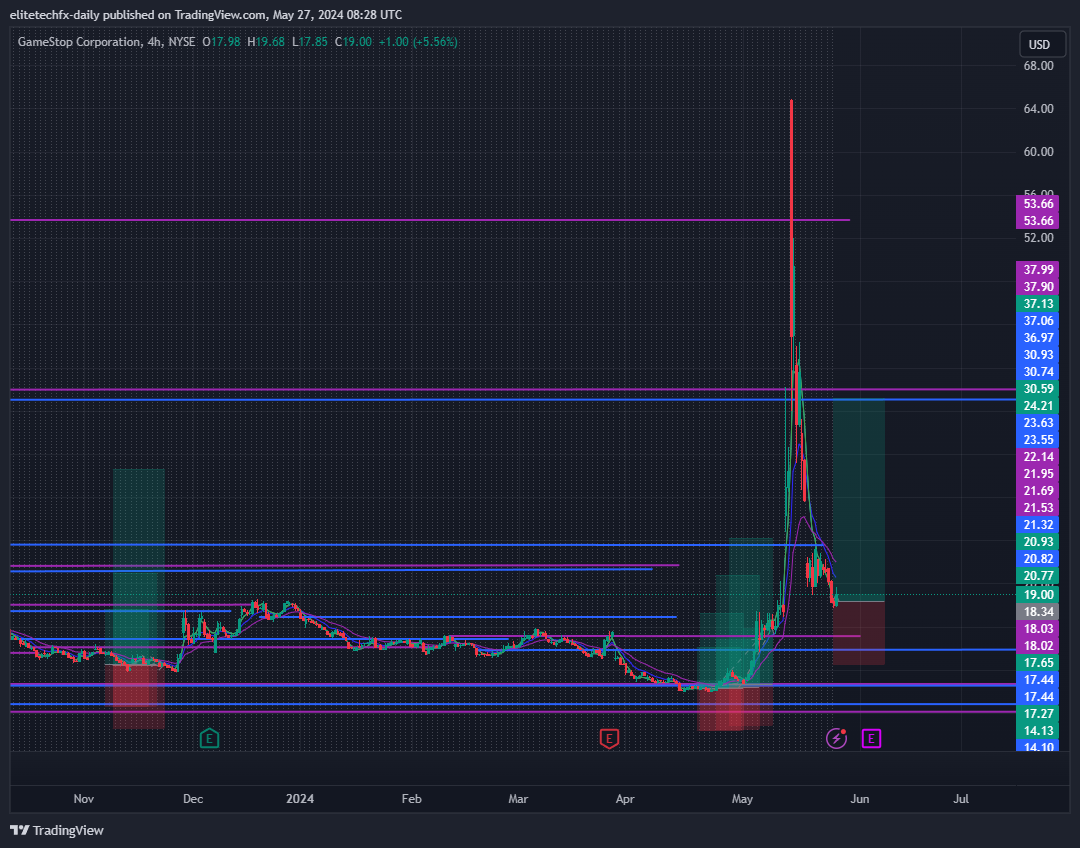Click the high value H19.68
Screen dimensions: 1080x848
[x=266, y=42]
